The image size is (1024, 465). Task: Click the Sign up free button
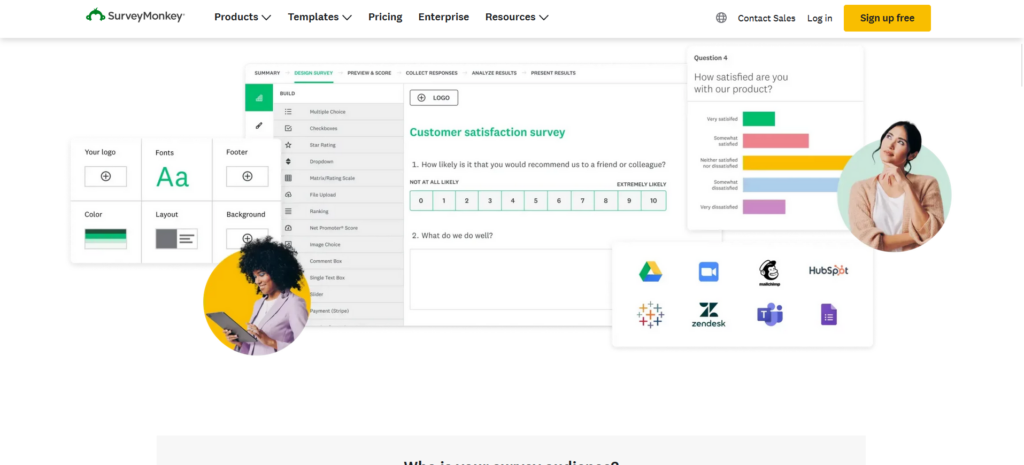(x=887, y=18)
